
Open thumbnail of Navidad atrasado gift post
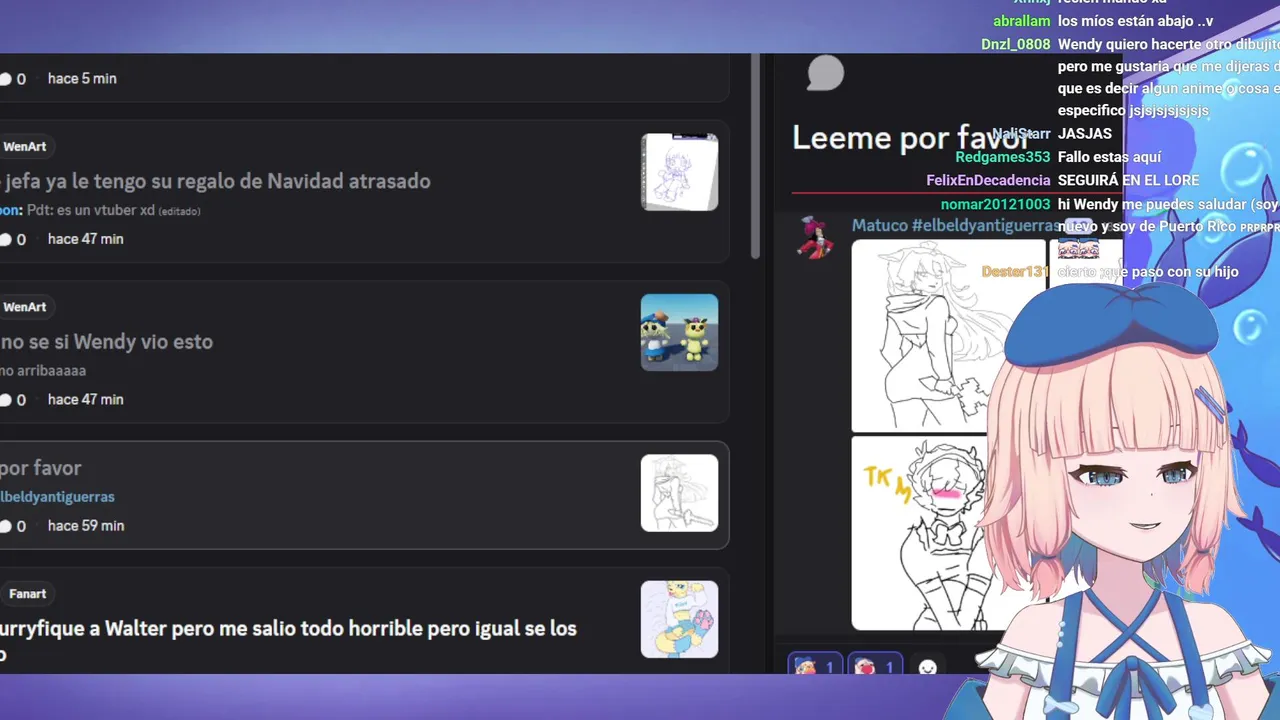tap(679, 172)
